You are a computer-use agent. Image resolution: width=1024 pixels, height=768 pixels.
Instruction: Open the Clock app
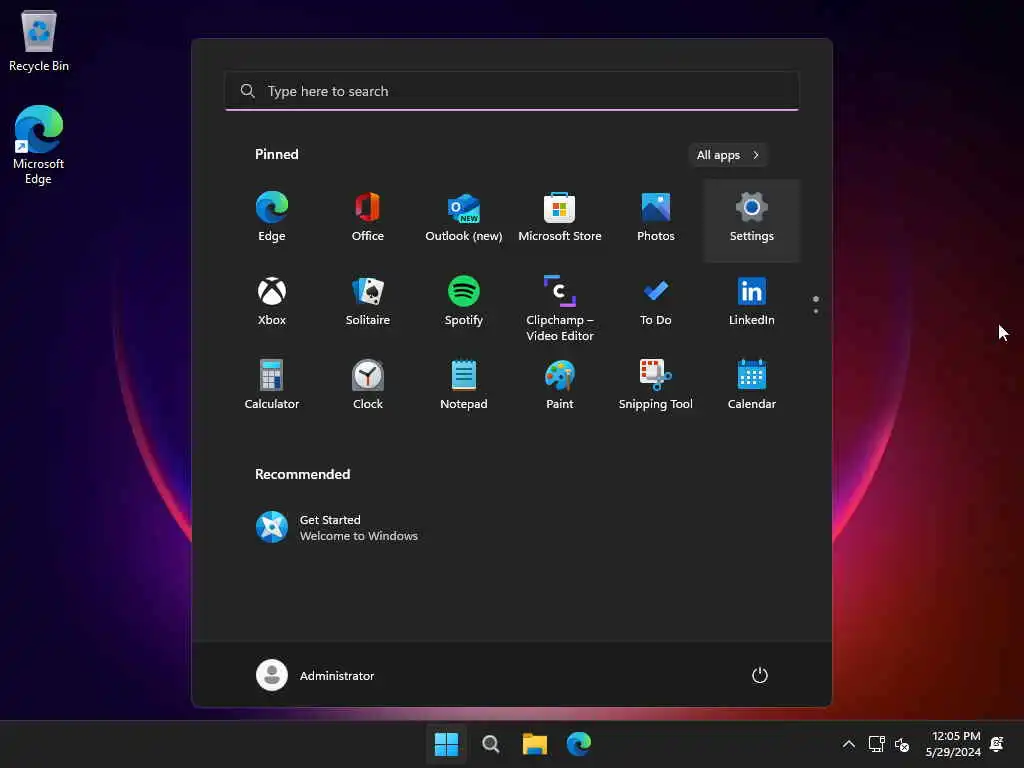[368, 387]
